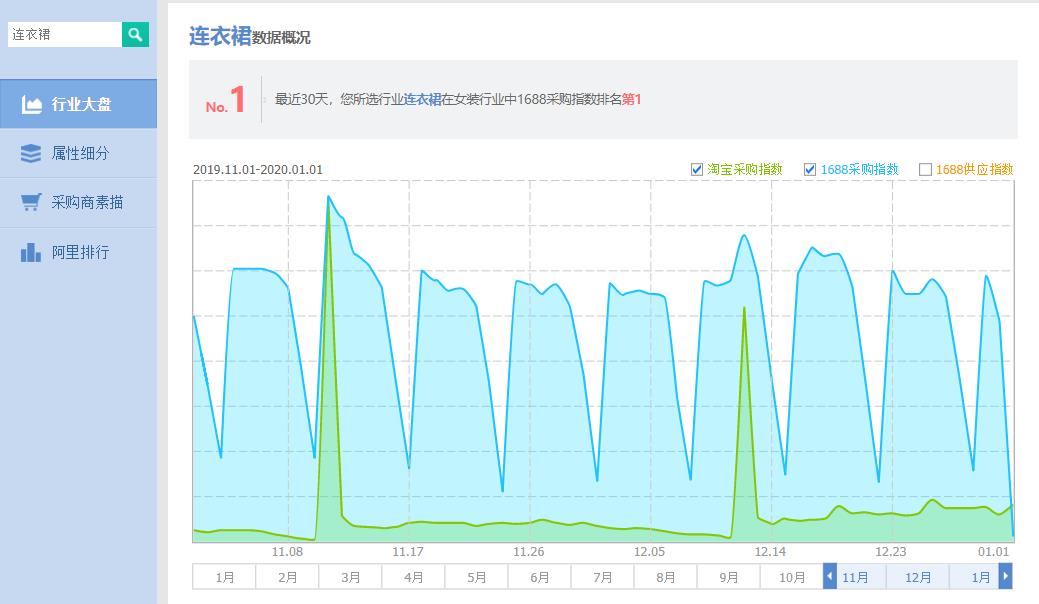The height and width of the screenshot is (604, 1039).
Task: Open the 属性细分 menu item
Action: (80, 153)
